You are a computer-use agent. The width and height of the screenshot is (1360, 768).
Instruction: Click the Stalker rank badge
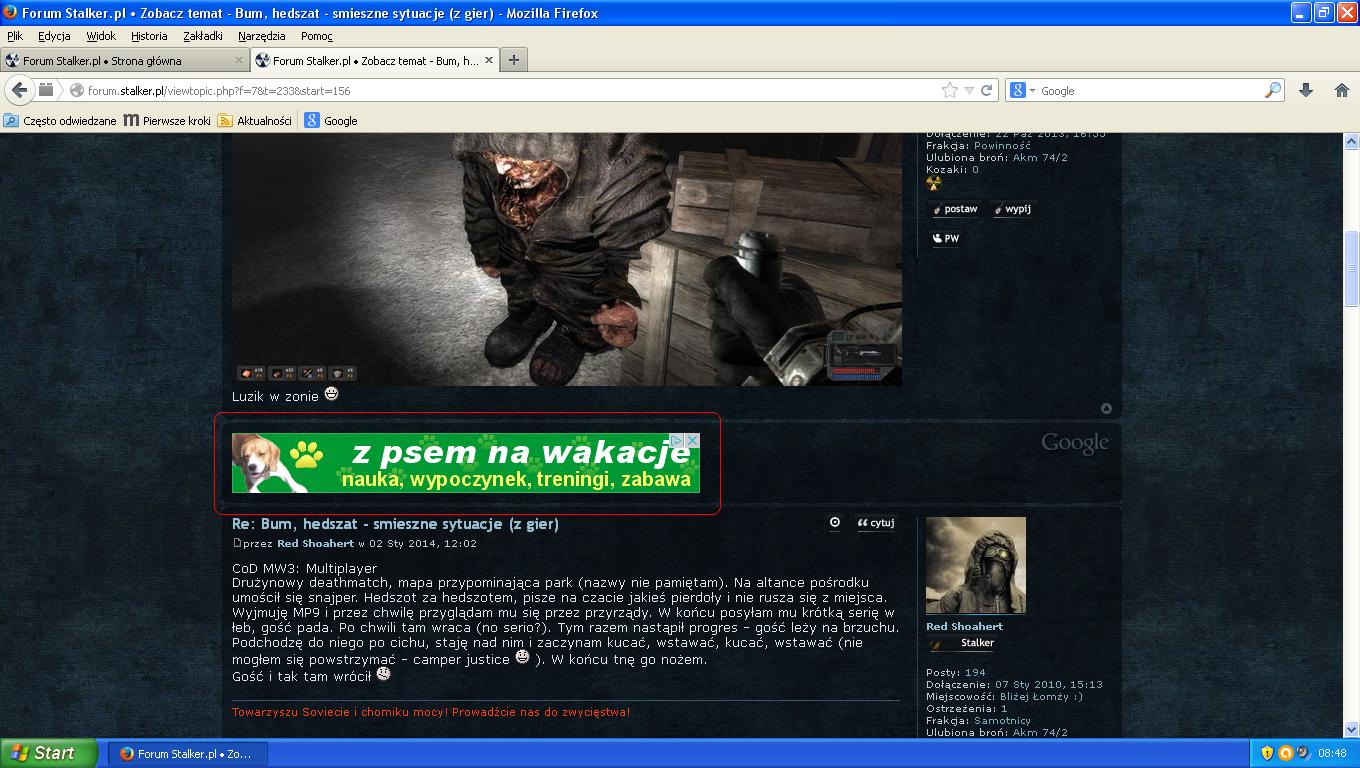pyautogui.click(x=961, y=643)
